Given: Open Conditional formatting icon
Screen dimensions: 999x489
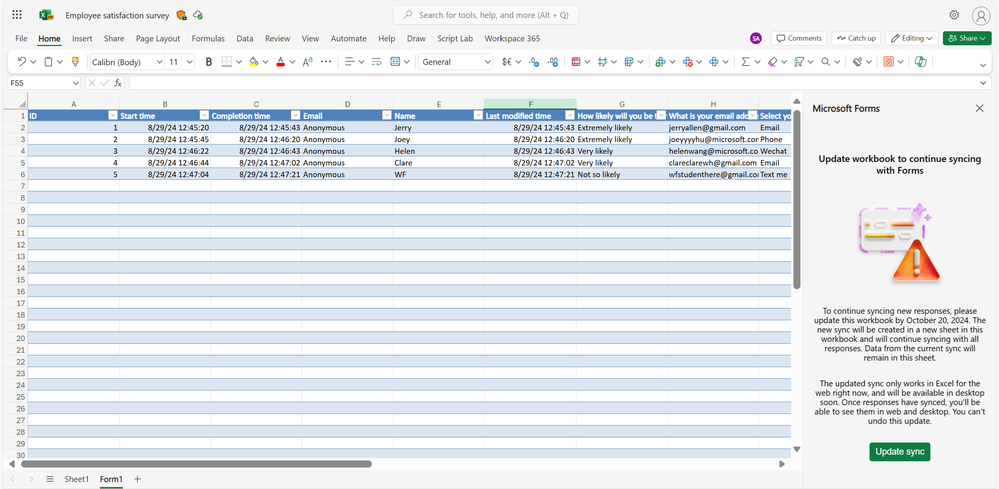Looking at the screenshot, I should click(576, 62).
